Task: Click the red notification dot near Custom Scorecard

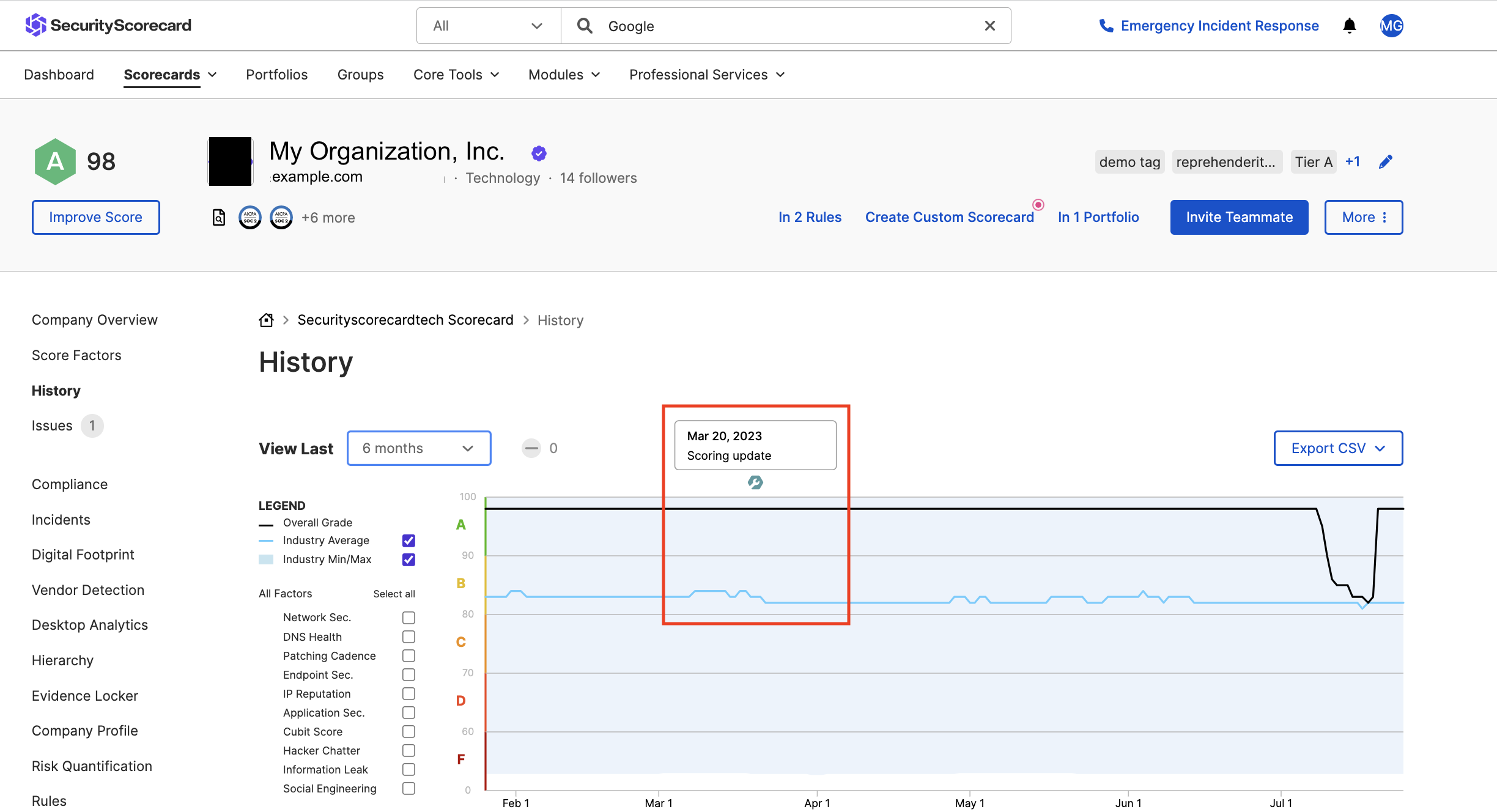Action: point(1038,204)
